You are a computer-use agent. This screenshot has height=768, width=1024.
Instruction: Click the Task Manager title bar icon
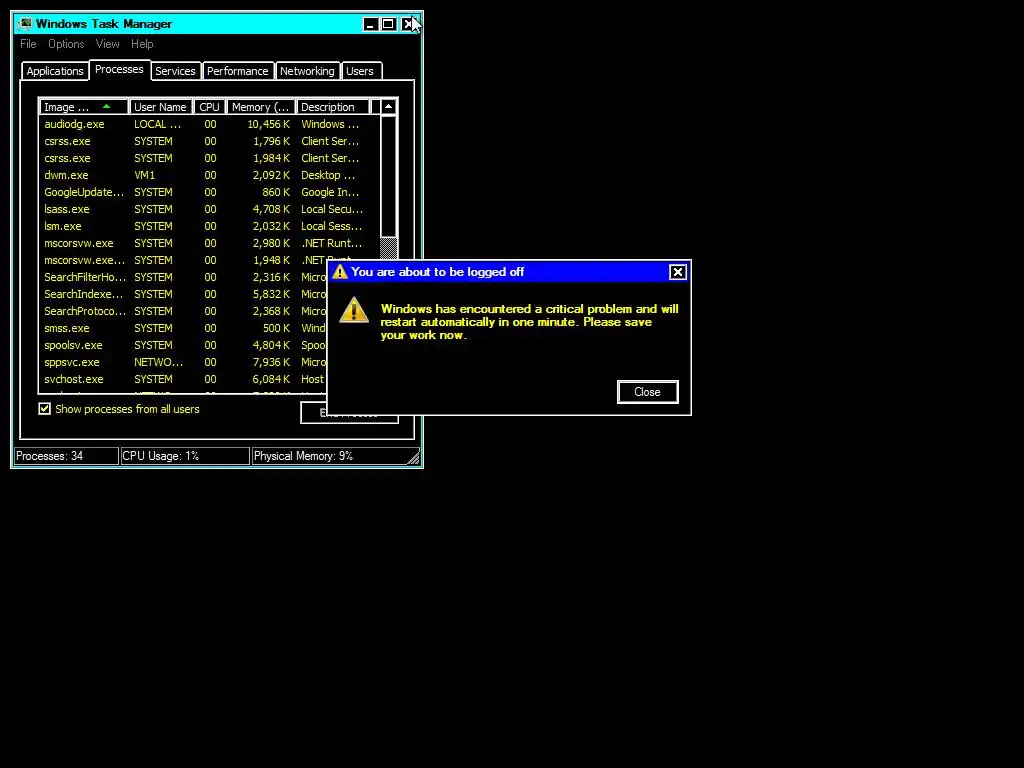pos(25,24)
